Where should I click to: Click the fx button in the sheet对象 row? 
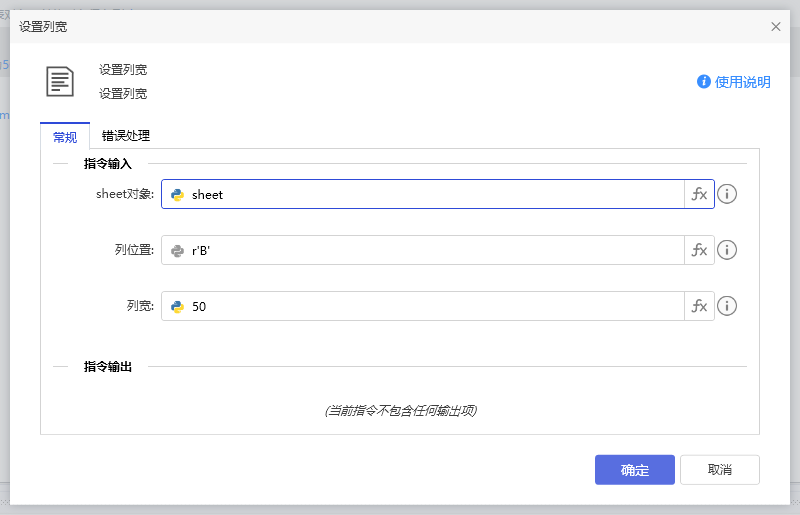tap(699, 194)
